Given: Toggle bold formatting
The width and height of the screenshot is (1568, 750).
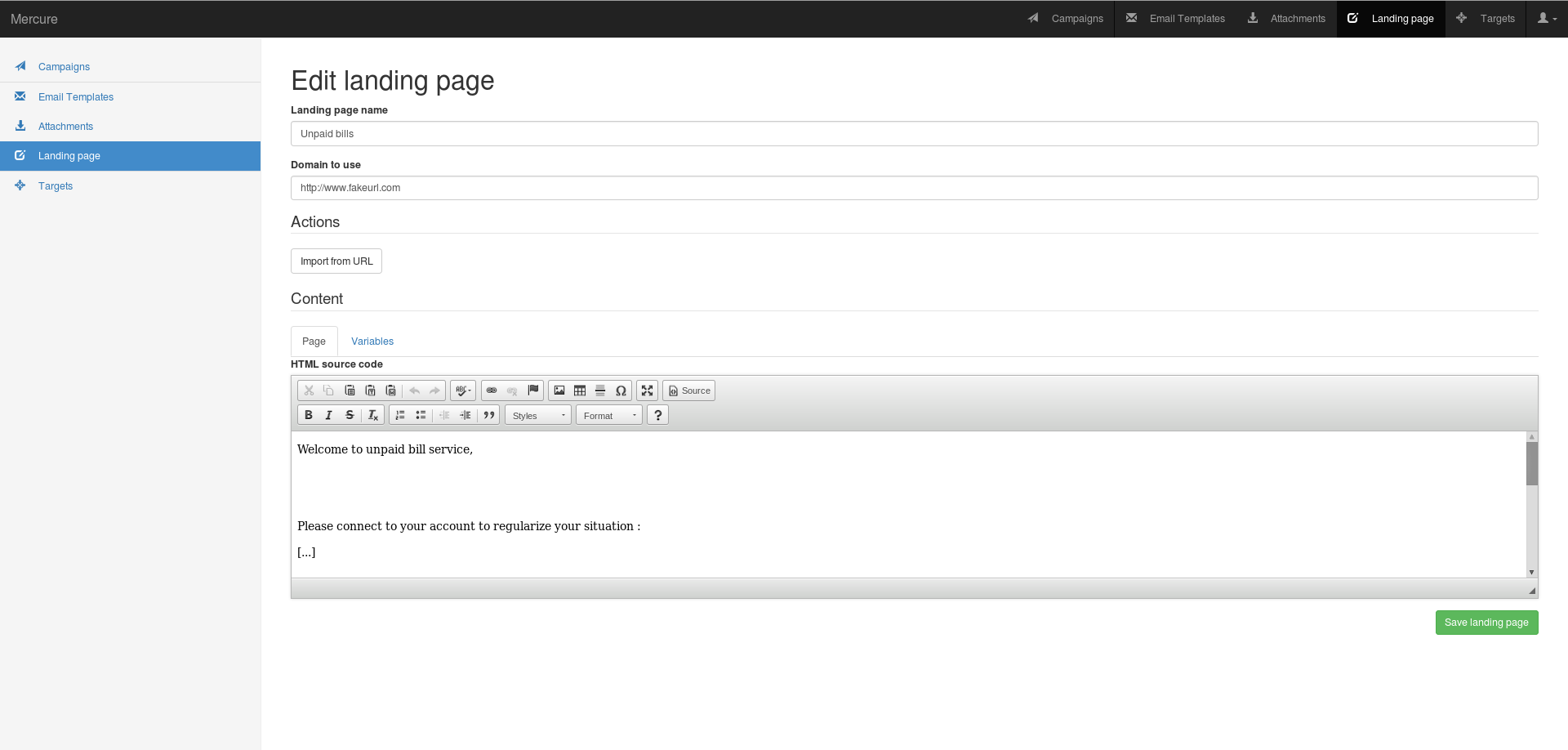Looking at the screenshot, I should 309,415.
